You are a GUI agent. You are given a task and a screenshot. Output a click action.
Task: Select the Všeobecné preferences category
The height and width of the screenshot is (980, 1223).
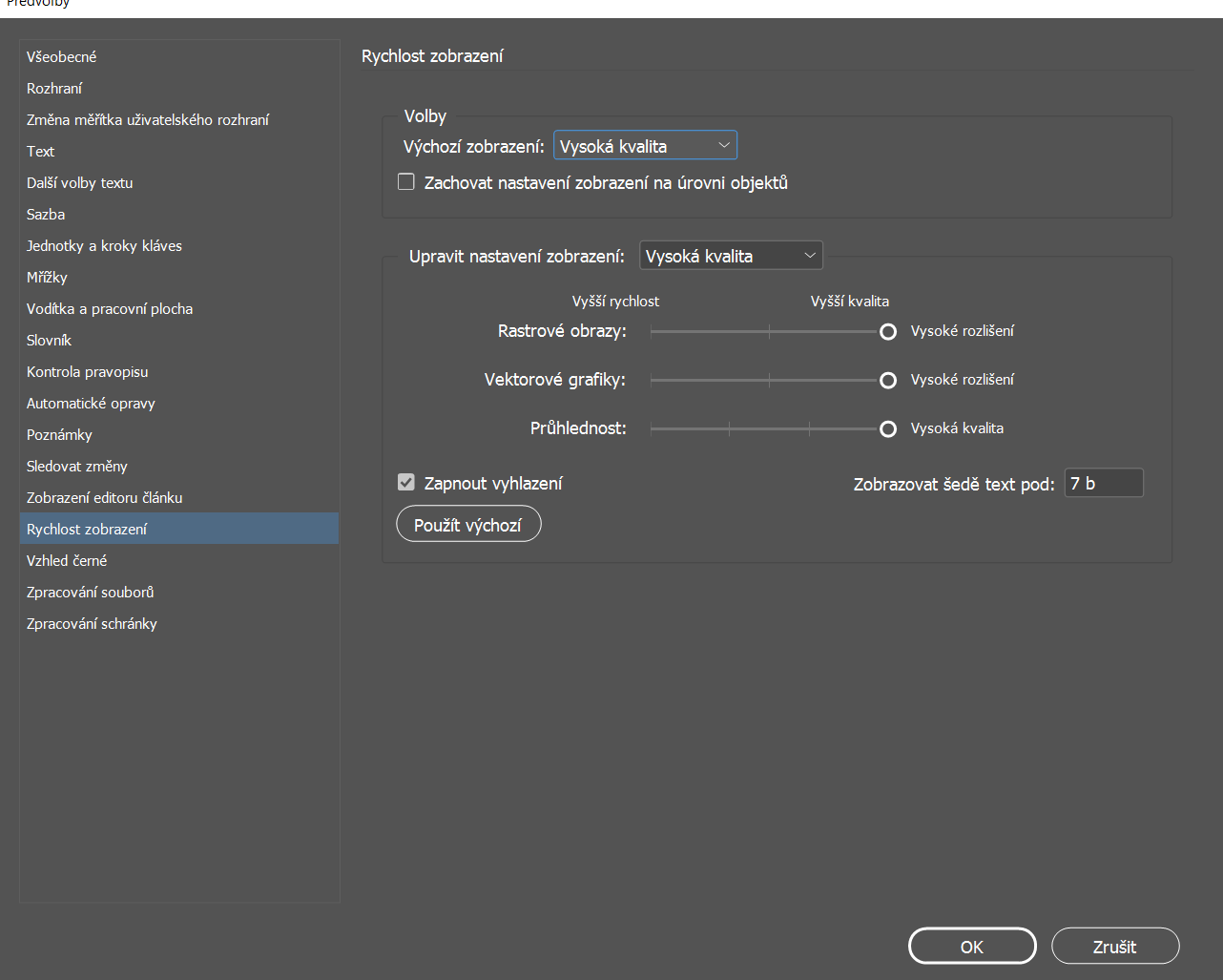tap(61, 56)
